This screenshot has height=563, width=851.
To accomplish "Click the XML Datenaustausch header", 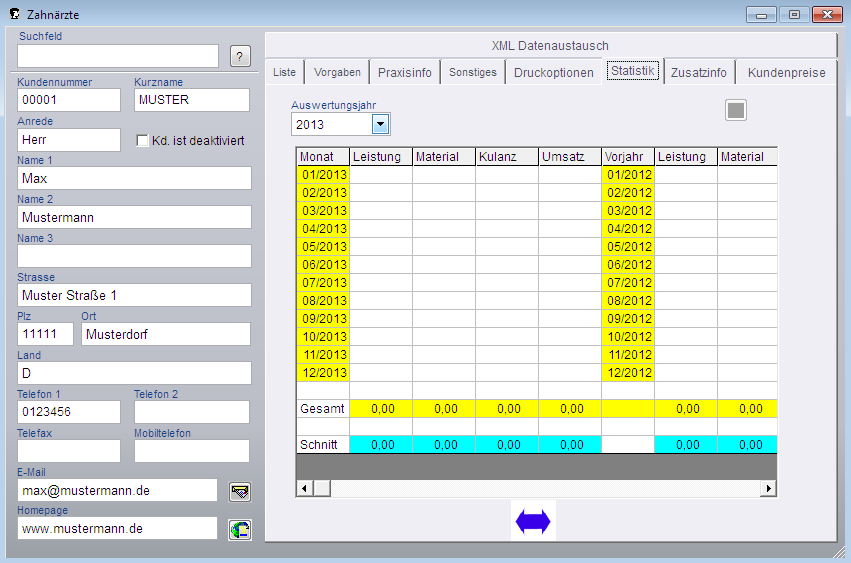I will 550,46.
